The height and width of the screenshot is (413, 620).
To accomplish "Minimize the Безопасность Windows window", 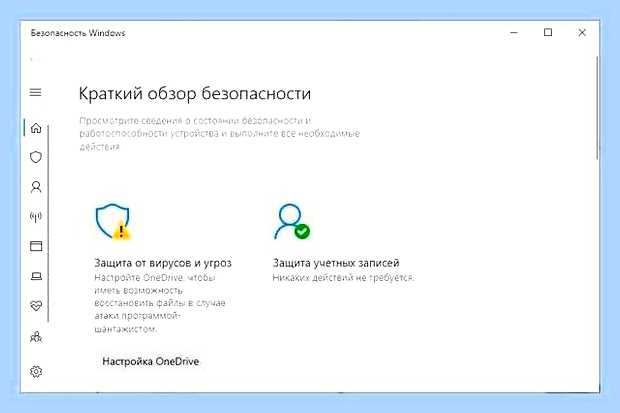I will point(514,32).
